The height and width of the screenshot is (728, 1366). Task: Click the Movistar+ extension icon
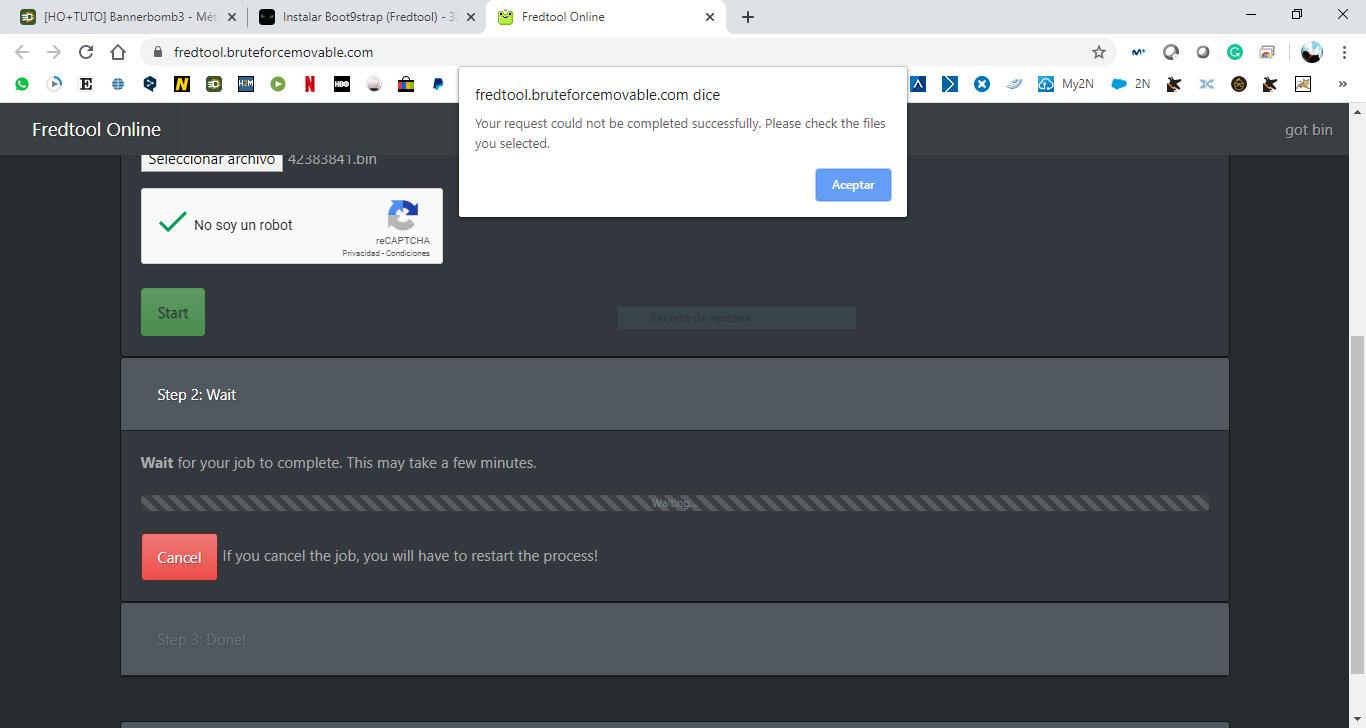tap(1138, 52)
